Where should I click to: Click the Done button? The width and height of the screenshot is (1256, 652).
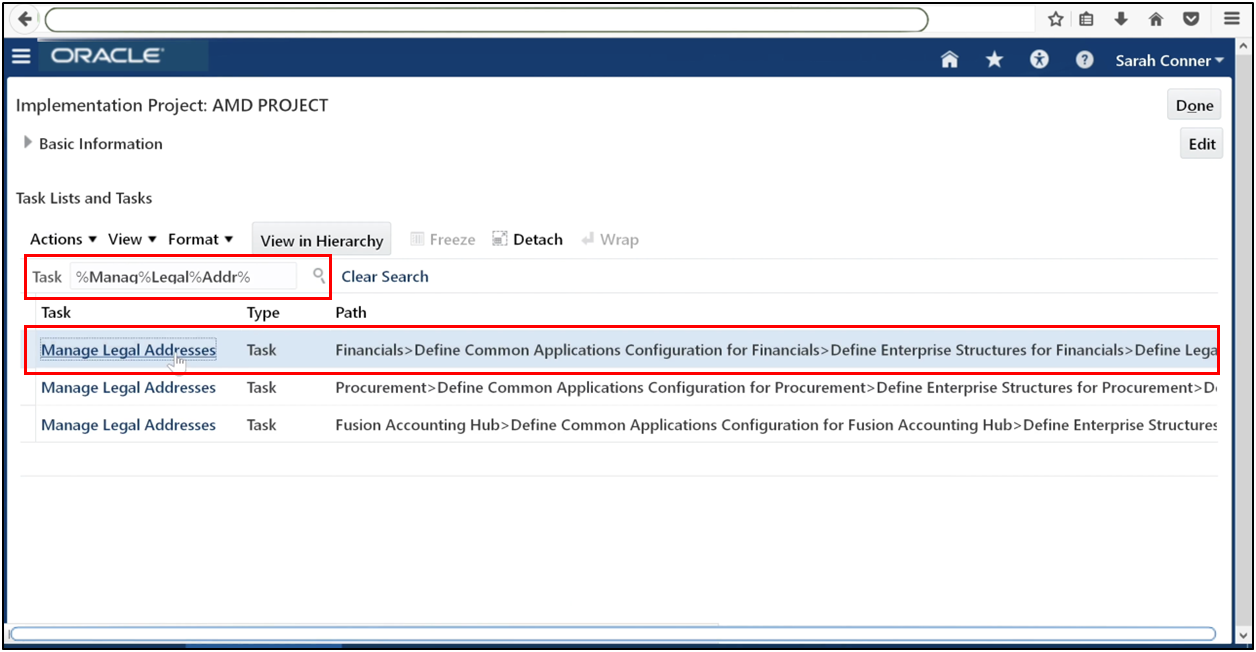pyautogui.click(x=1193, y=104)
